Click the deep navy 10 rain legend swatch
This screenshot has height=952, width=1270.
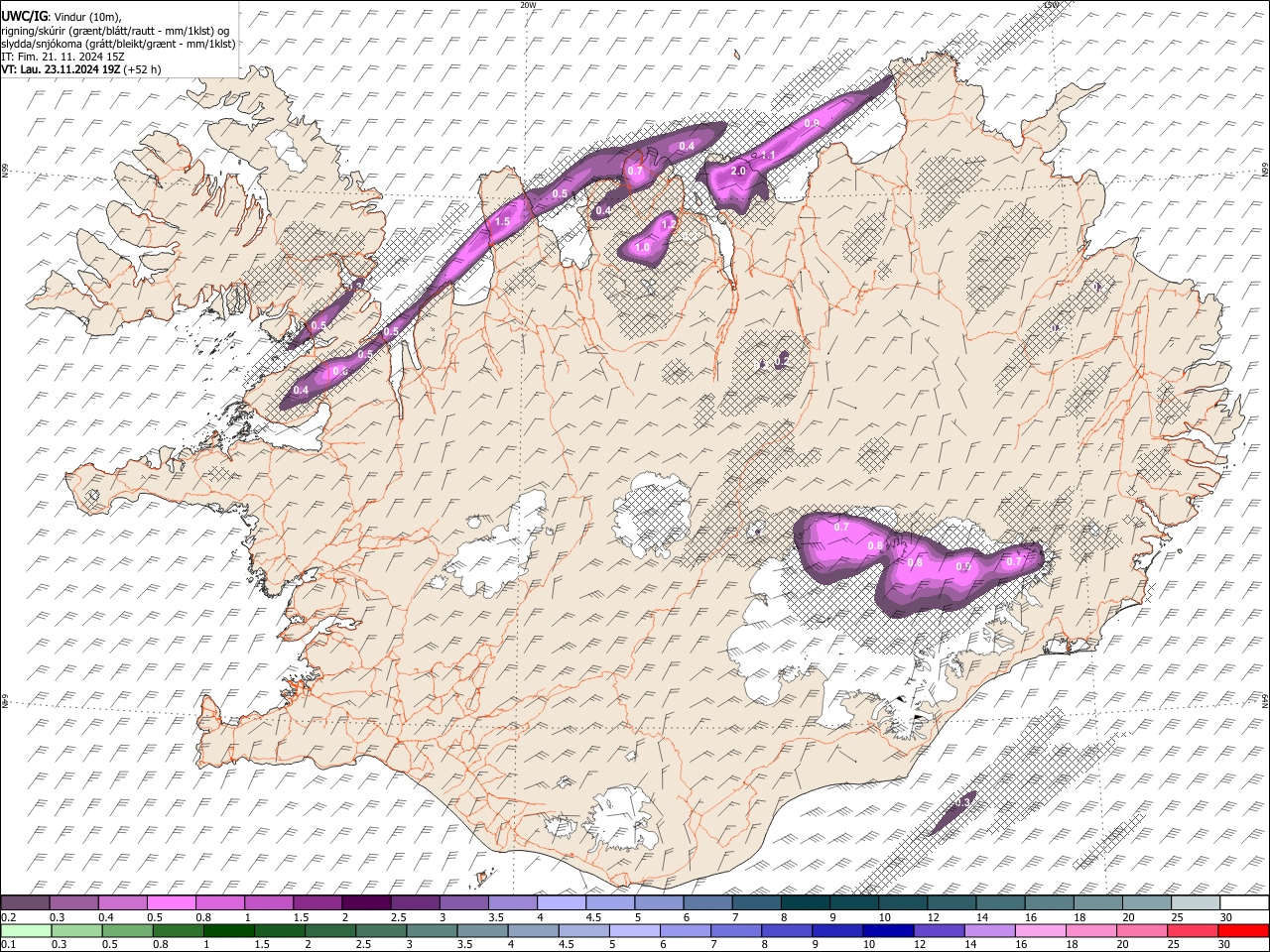point(887,930)
